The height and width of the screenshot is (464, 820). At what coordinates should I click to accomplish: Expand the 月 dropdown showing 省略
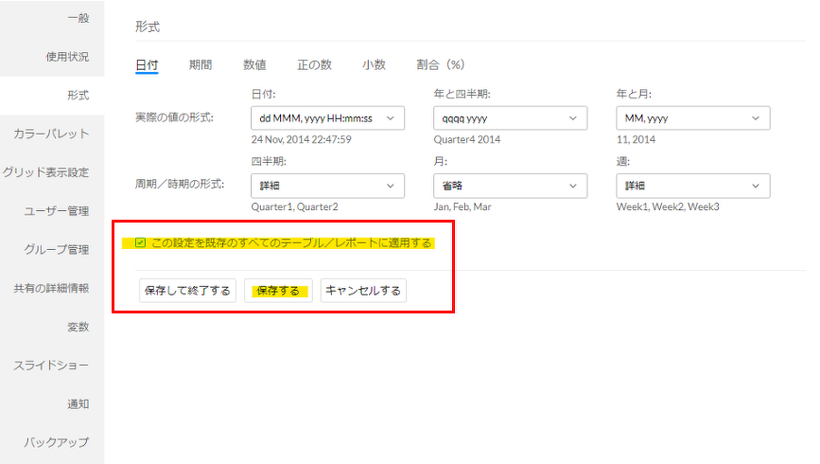(x=509, y=185)
